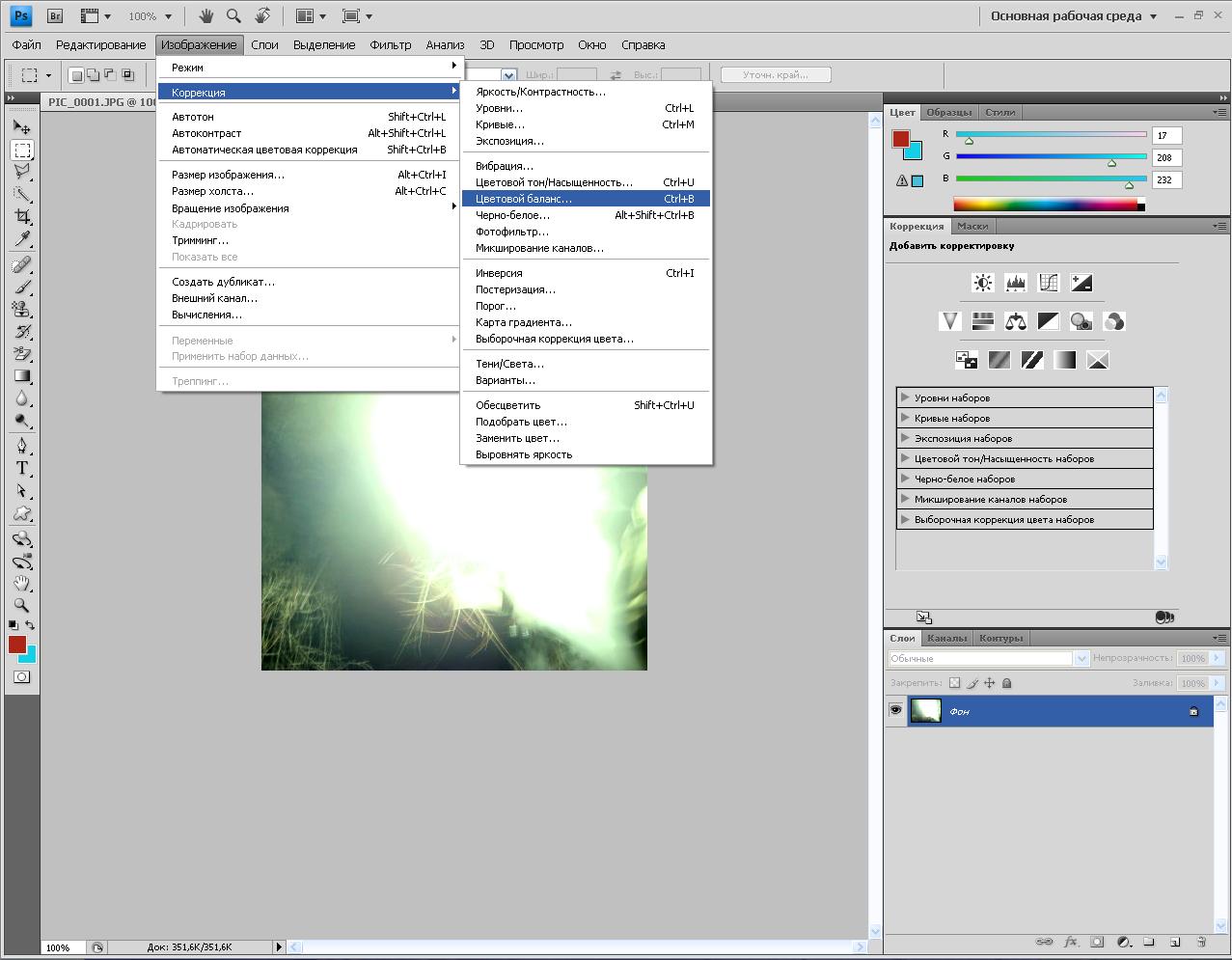Switch to the Каналы tab
The image size is (1232, 960).
point(946,638)
